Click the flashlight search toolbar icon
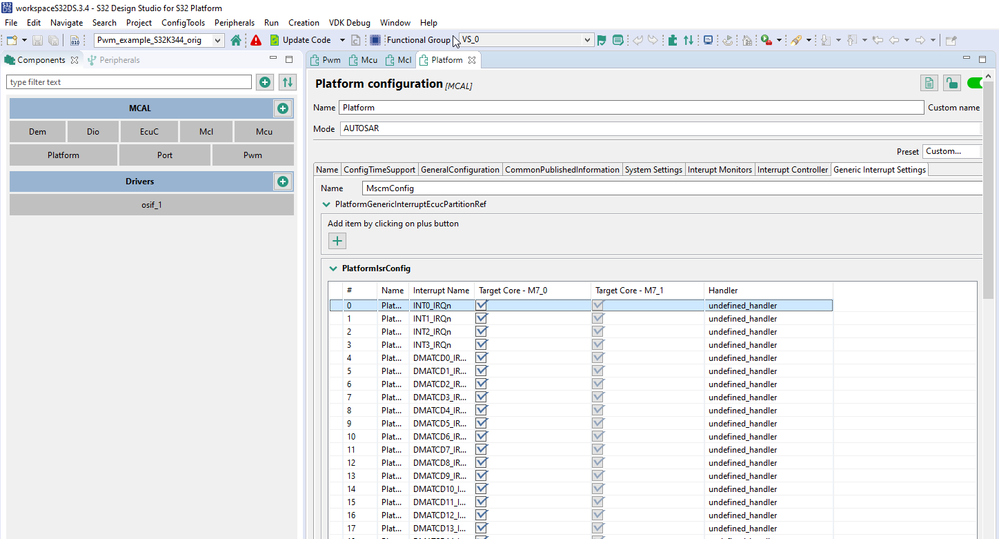 click(x=796, y=40)
